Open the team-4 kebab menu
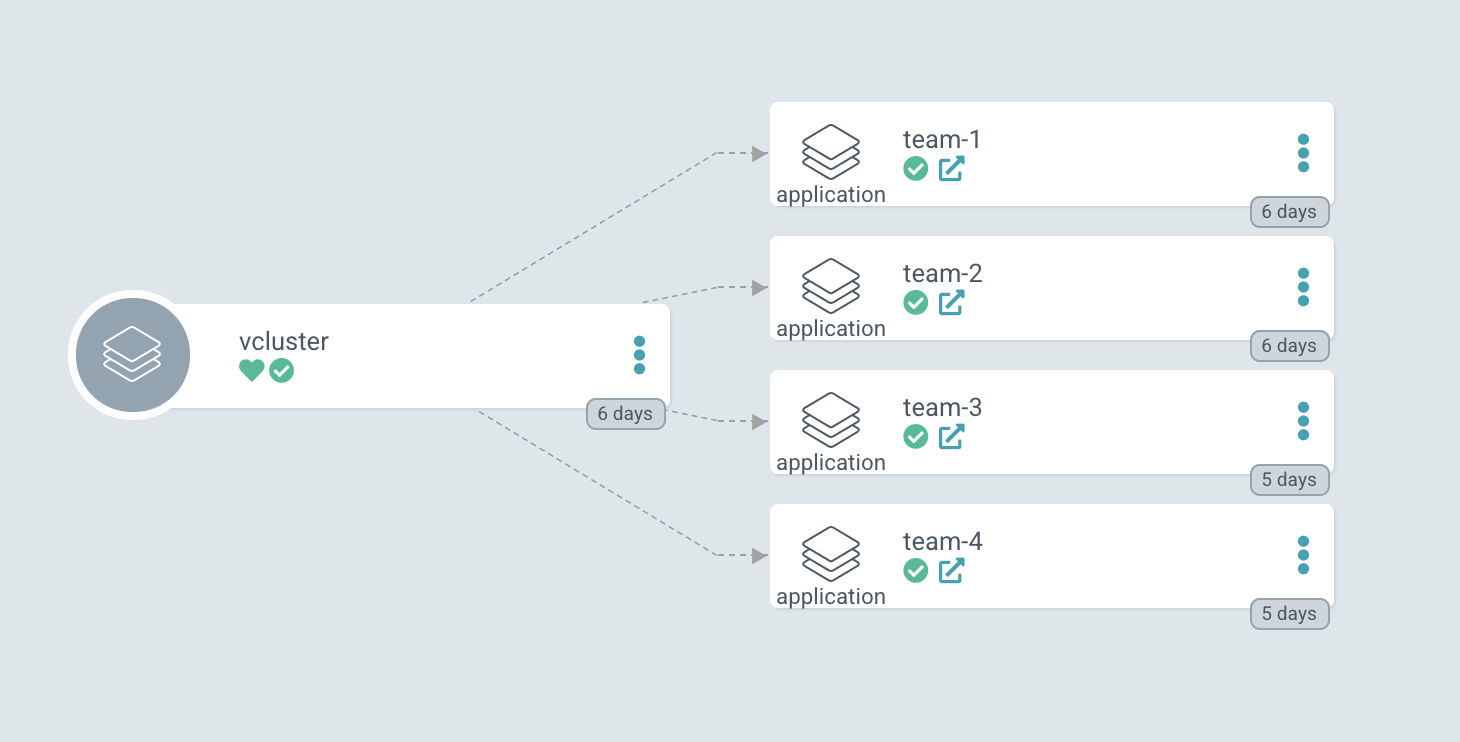Screen dimensions: 1460x742 click(1303, 555)
